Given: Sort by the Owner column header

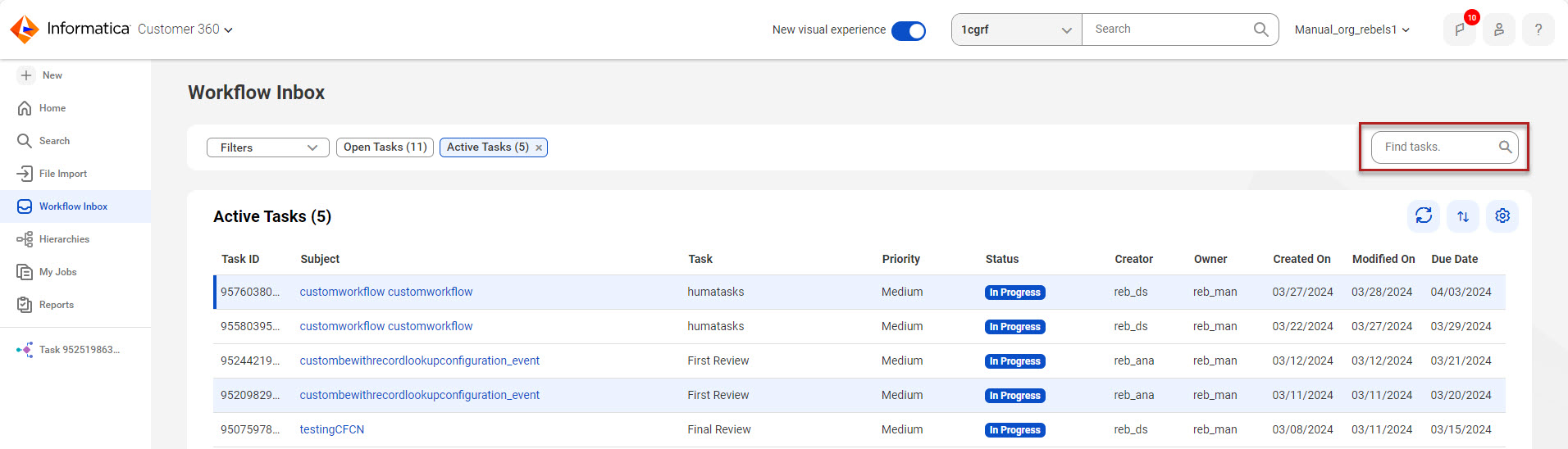Looking at the screenshot, I should pos(1210,259).
